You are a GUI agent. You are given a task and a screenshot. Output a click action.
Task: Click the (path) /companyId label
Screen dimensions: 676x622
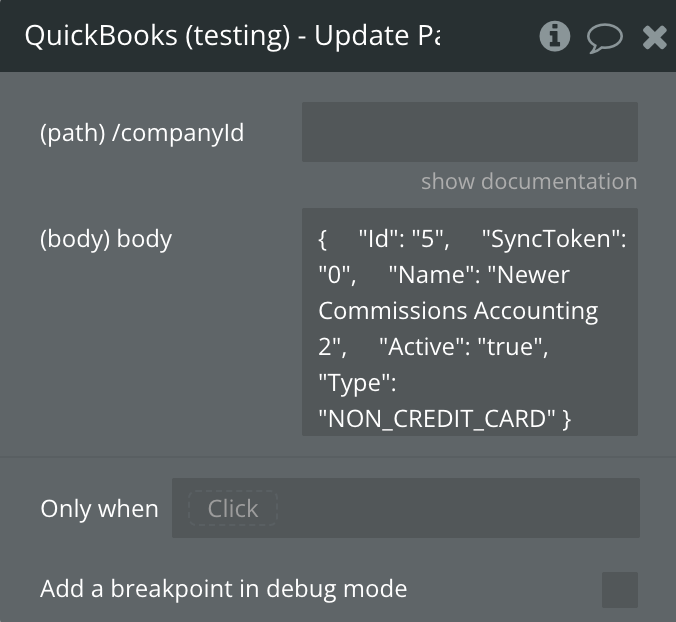[x=142, y=132]
